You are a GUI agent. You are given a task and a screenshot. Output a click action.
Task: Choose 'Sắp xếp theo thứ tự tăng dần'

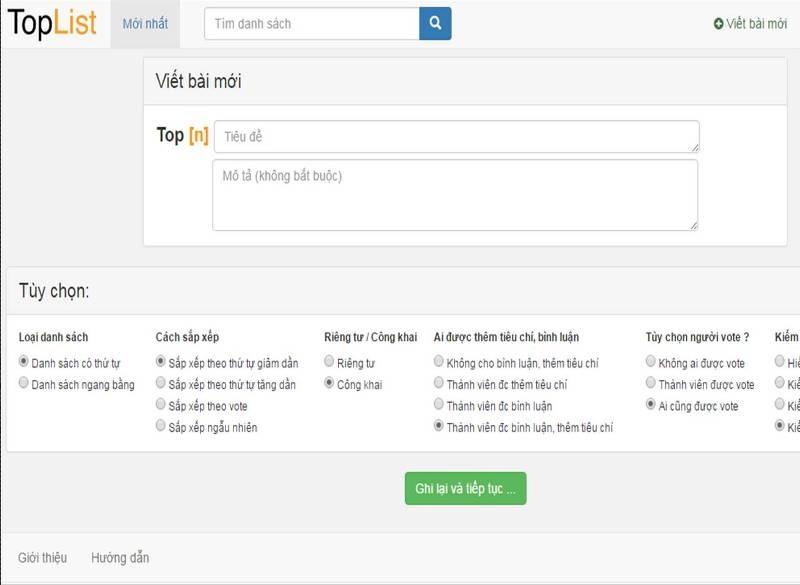[161, 384]
